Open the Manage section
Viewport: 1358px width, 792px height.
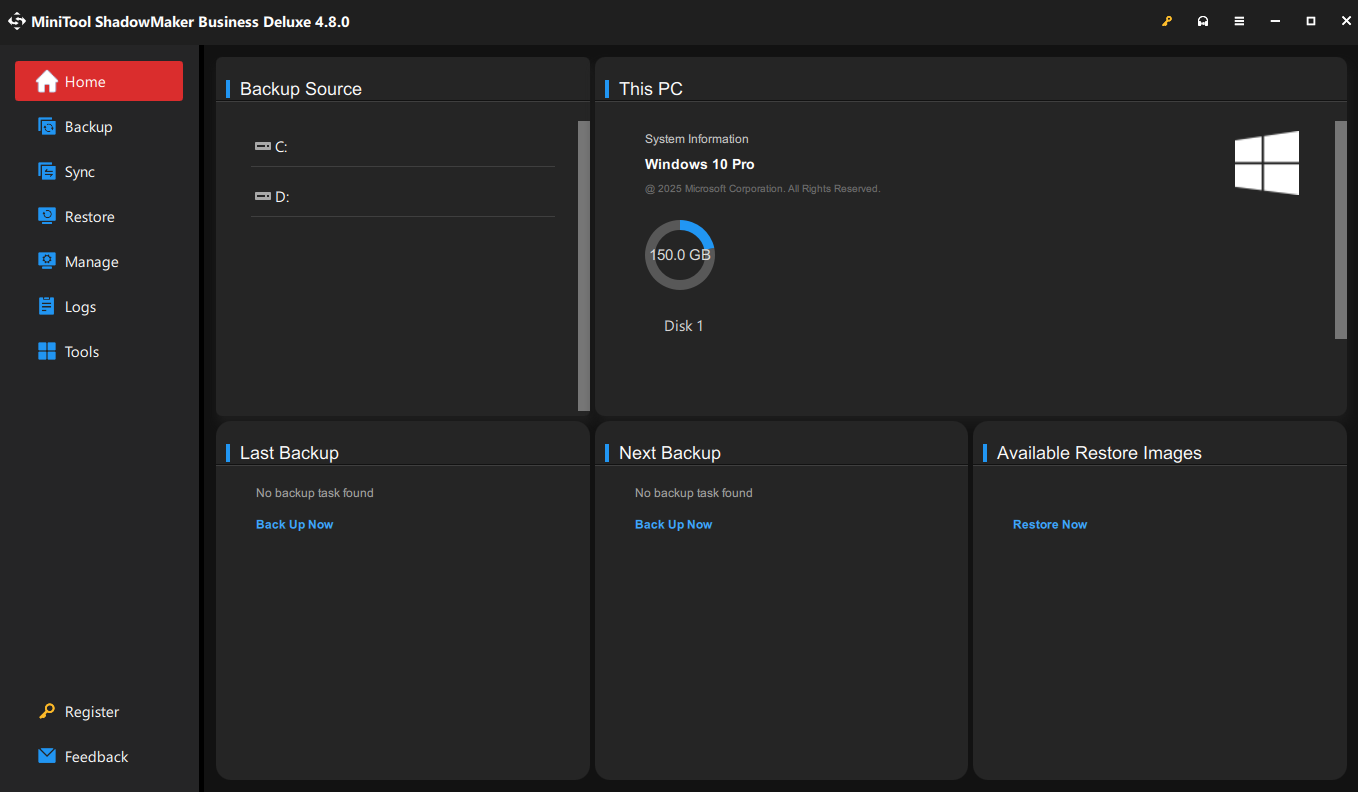(x=91, y=262)
